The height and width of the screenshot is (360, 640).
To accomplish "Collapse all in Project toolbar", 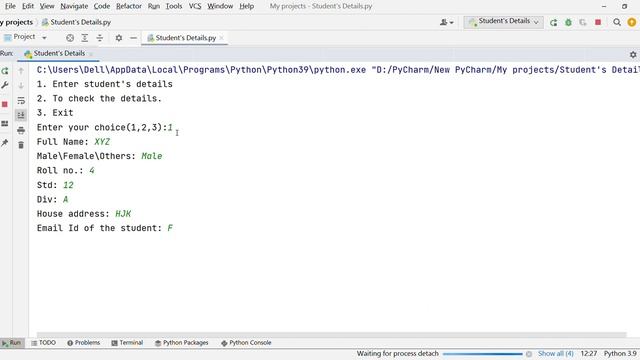I will [x=100, y=38].
